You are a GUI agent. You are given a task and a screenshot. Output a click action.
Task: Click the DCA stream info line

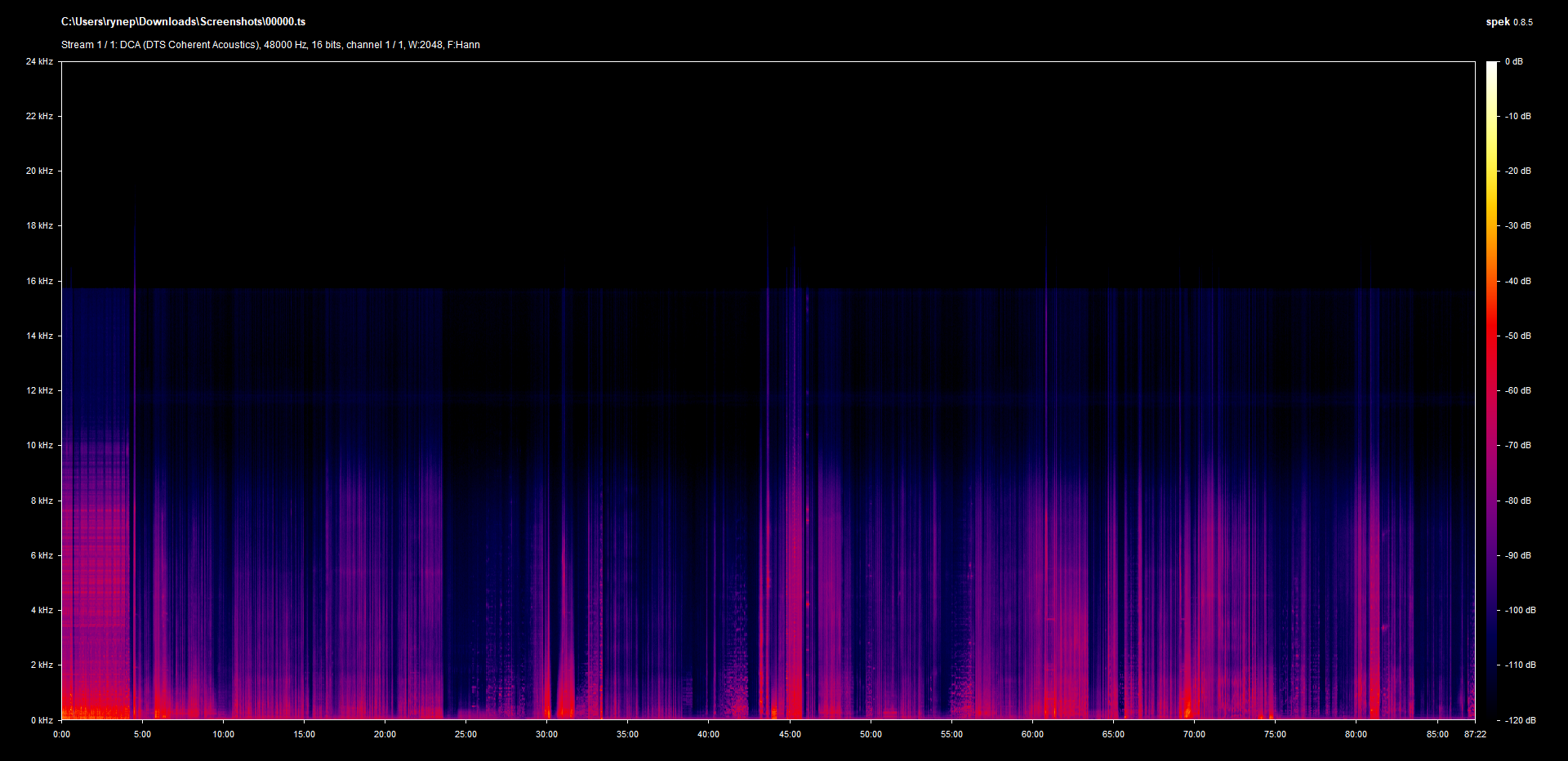pyautogui.click(x=270, y=45)
